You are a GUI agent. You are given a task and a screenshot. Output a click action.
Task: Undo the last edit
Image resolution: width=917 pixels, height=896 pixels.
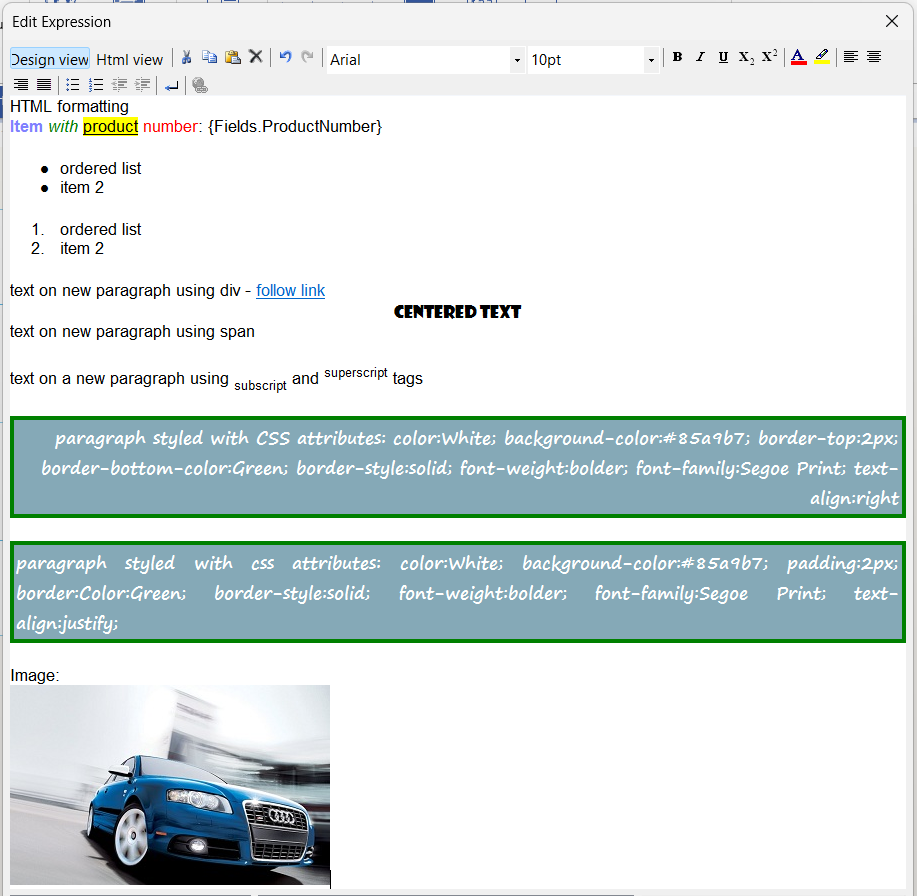tap(285, 57)
